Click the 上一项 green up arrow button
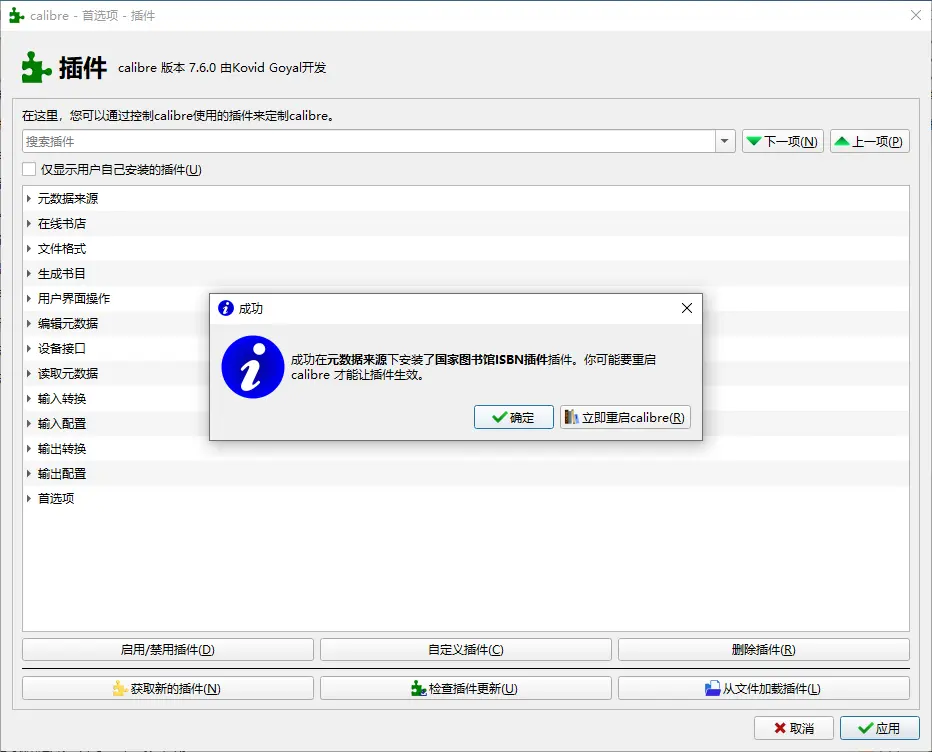The height and width of the screenshot is (752, 932). coord(869,142)
